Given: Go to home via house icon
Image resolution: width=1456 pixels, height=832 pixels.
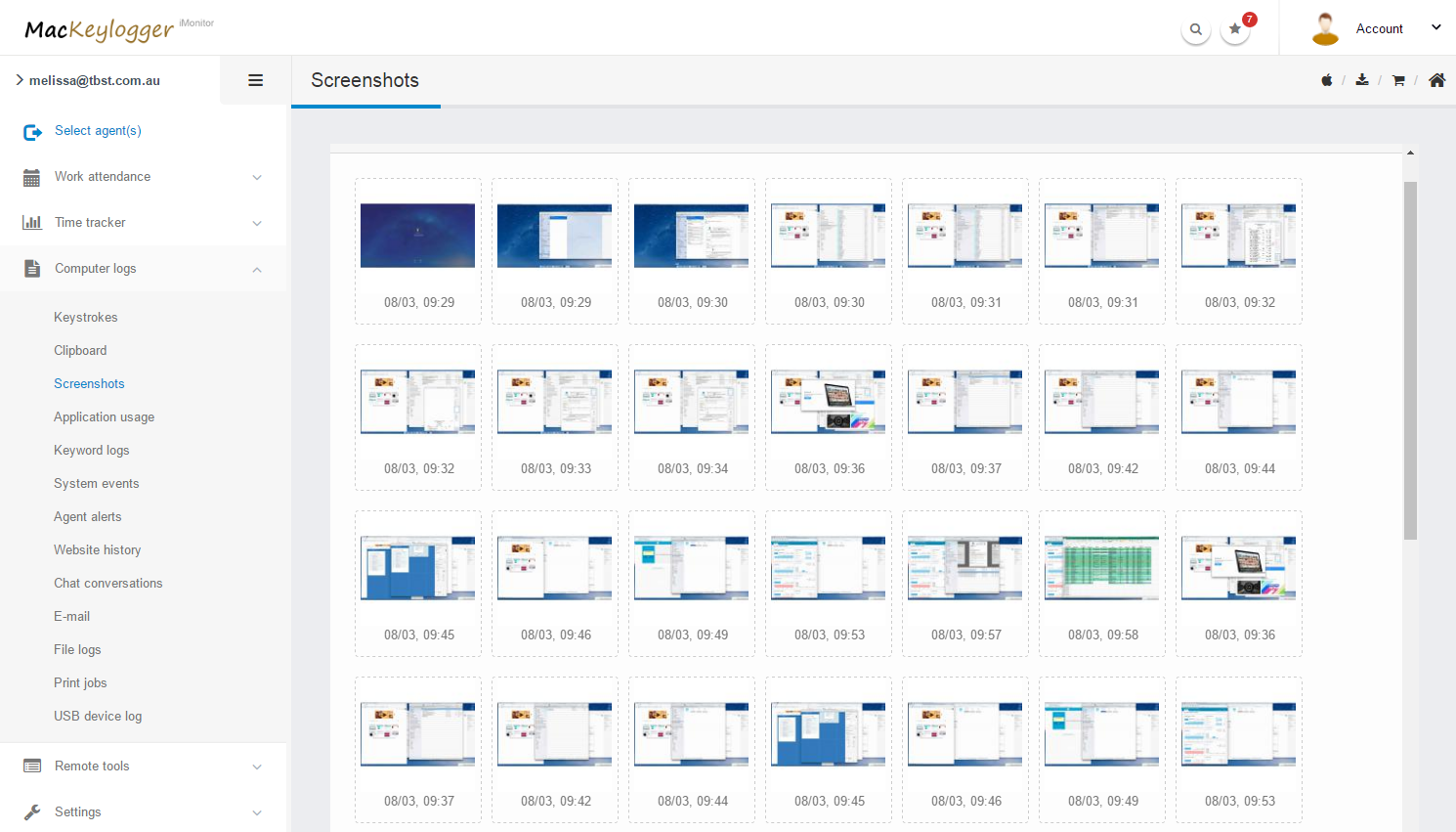Looking at the screenshot, I should (1436, 80).
